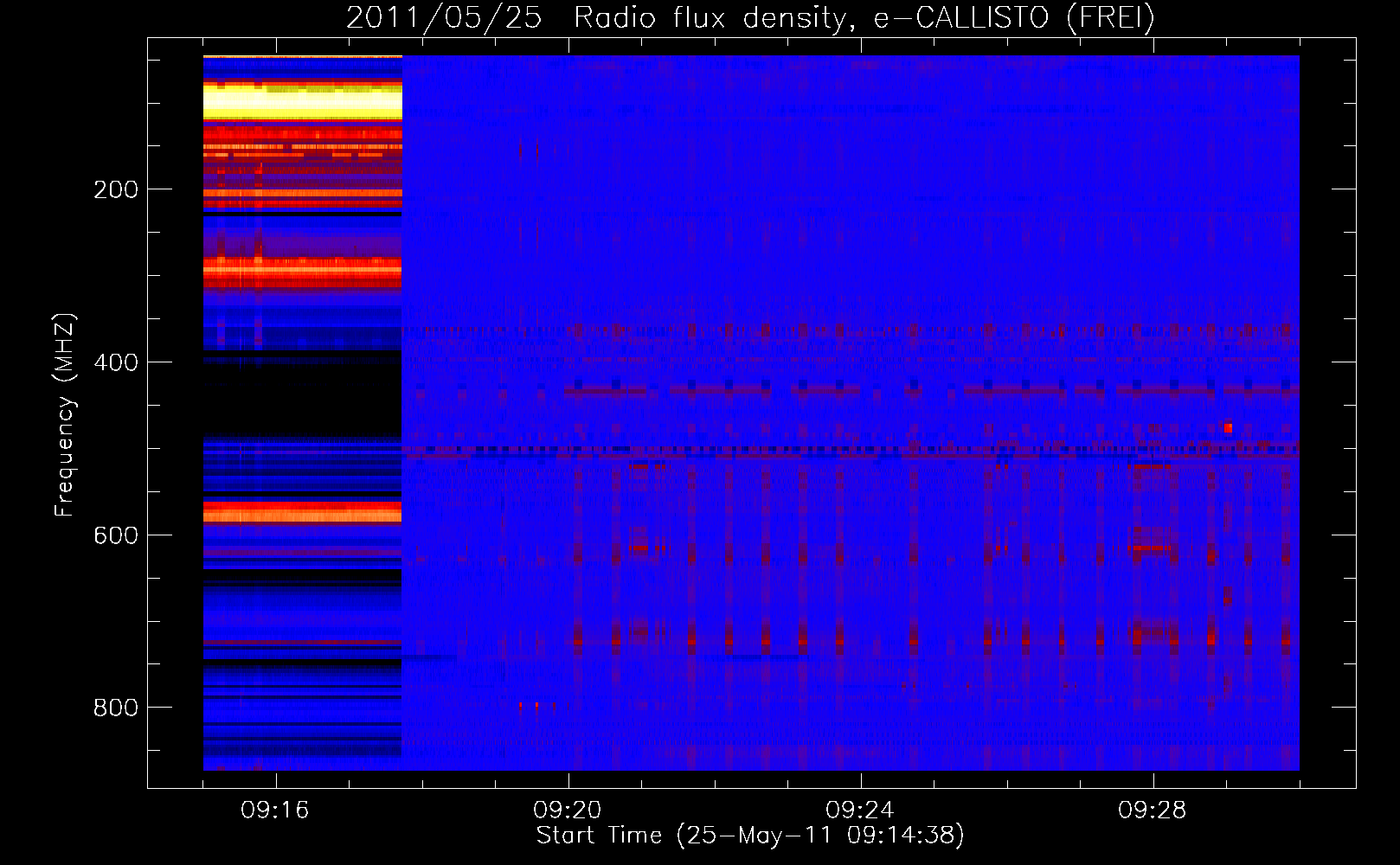Click the bright yellow band near 100 MHz
The image size is (1400, 865).
coord(303,104)
